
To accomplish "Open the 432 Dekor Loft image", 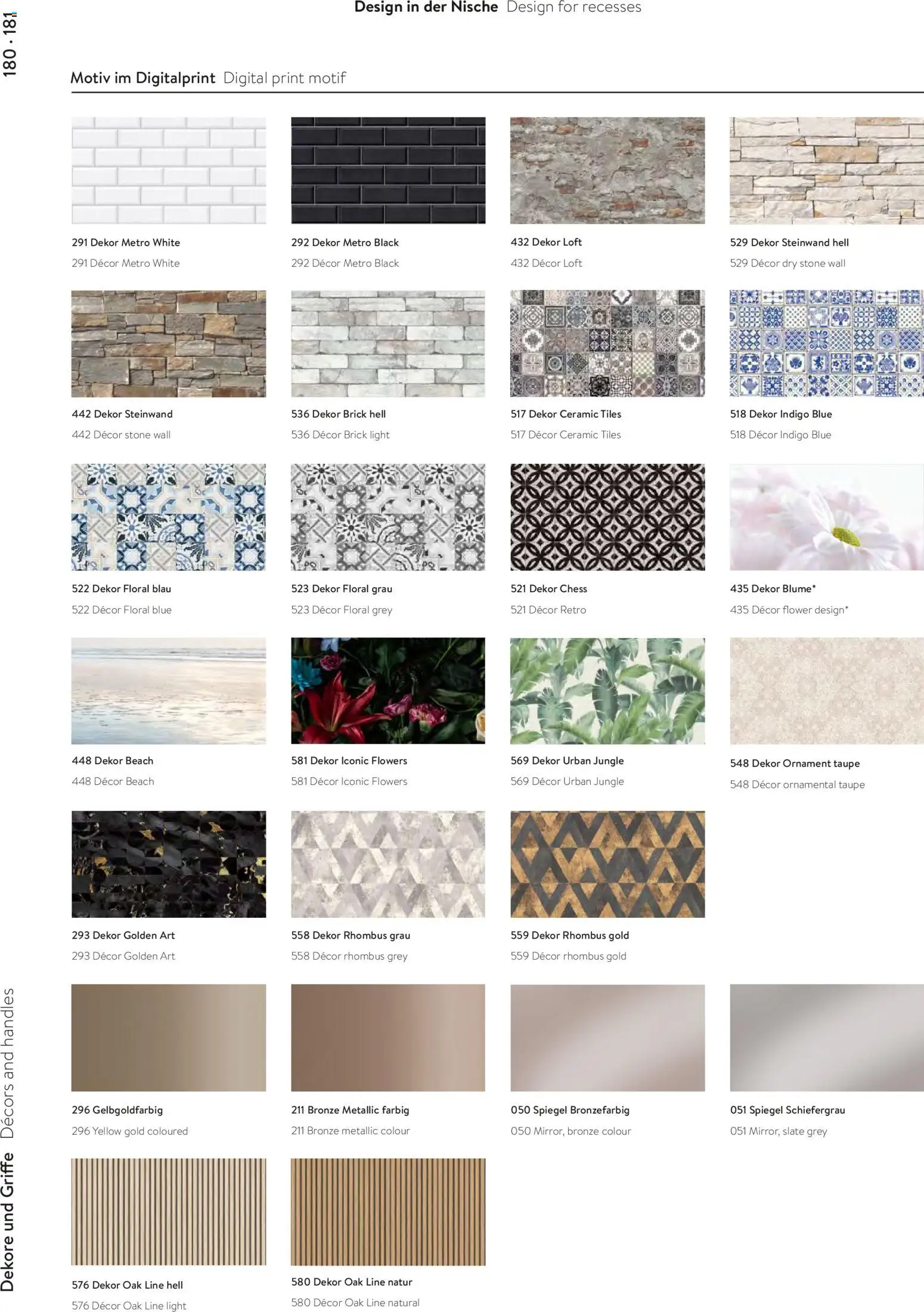I will click(607, 171).
